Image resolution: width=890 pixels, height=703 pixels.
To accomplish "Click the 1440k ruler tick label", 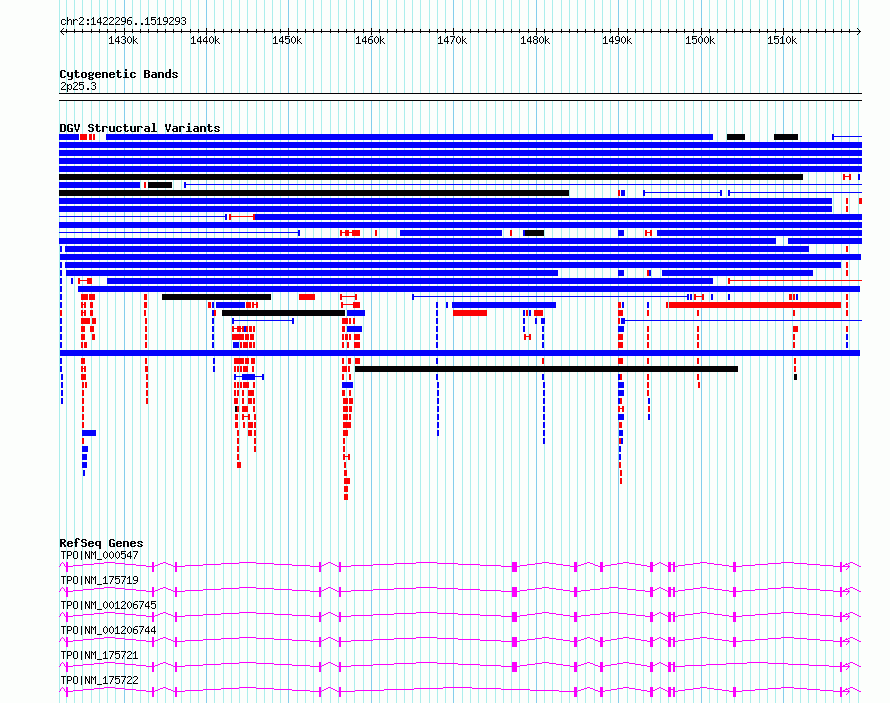I will pyautogui.click(x=205, y=40).
